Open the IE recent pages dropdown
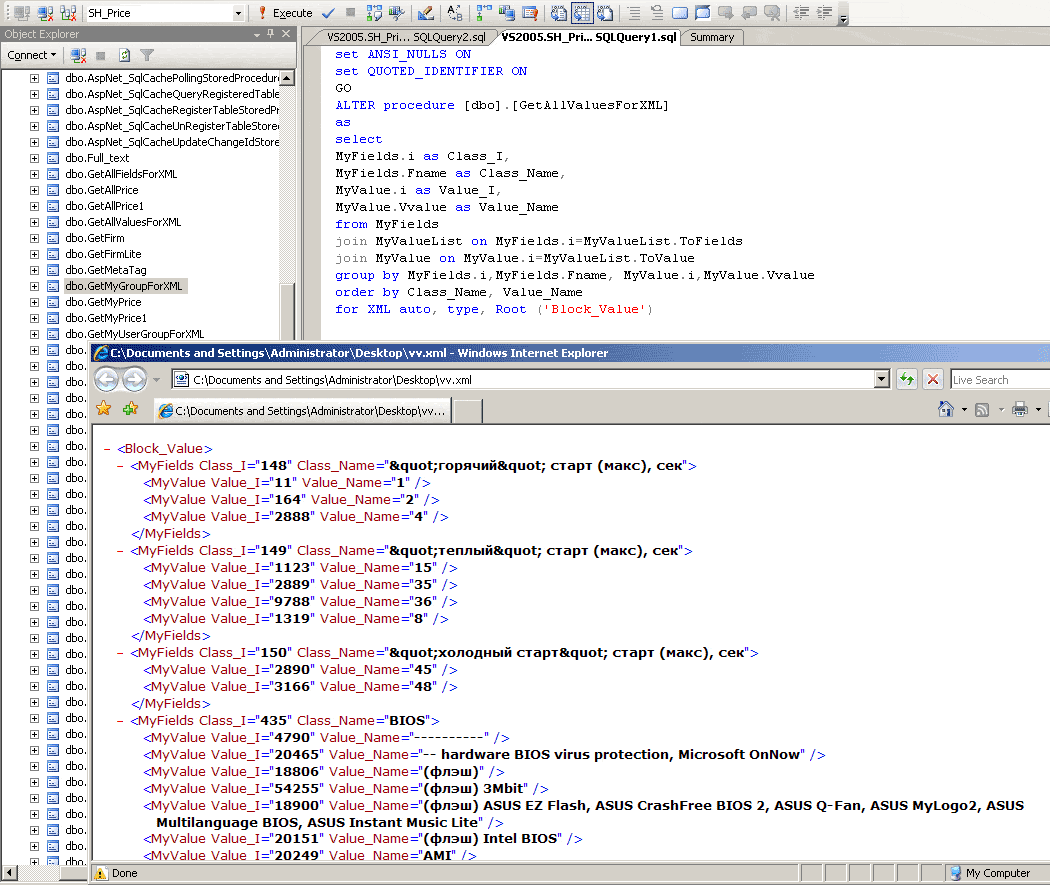Screen dimensions: 1050x885 click(157, 380)
